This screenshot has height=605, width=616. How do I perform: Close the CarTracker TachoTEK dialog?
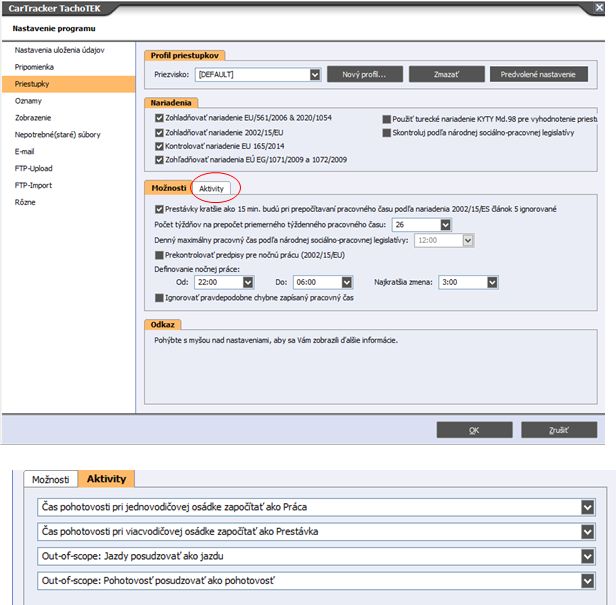(599, 7)
